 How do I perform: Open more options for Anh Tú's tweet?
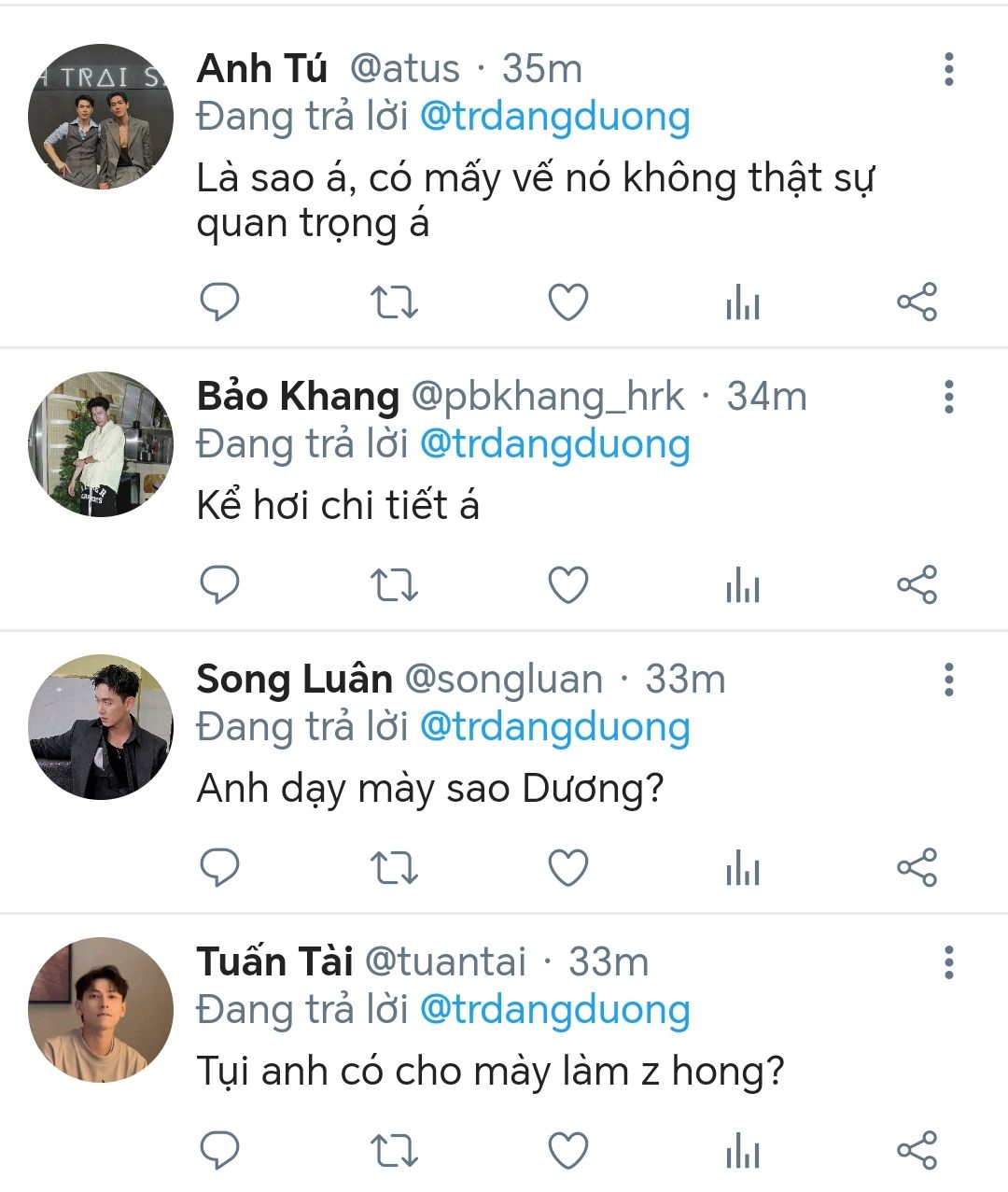[949, 70]
